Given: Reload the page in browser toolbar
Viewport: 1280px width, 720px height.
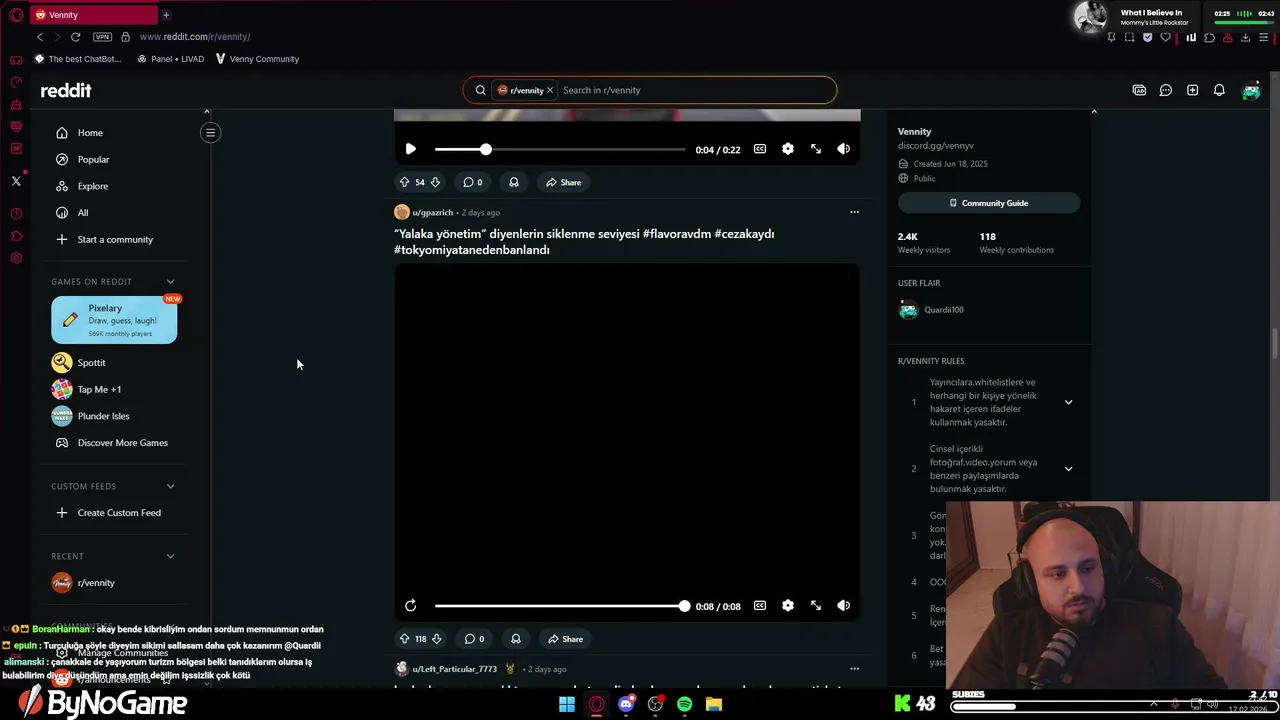Looking at the screenshot, I should 75,37.
